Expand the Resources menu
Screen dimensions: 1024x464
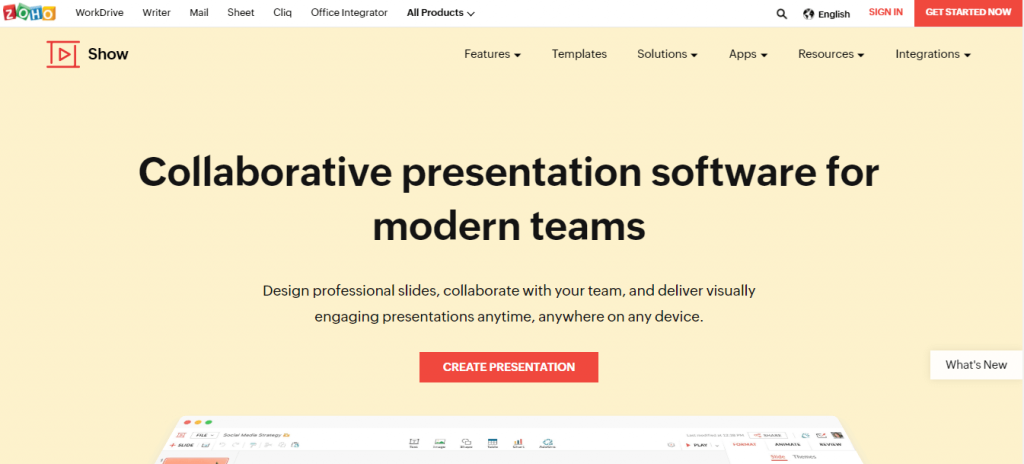click(x=831, y=54)
